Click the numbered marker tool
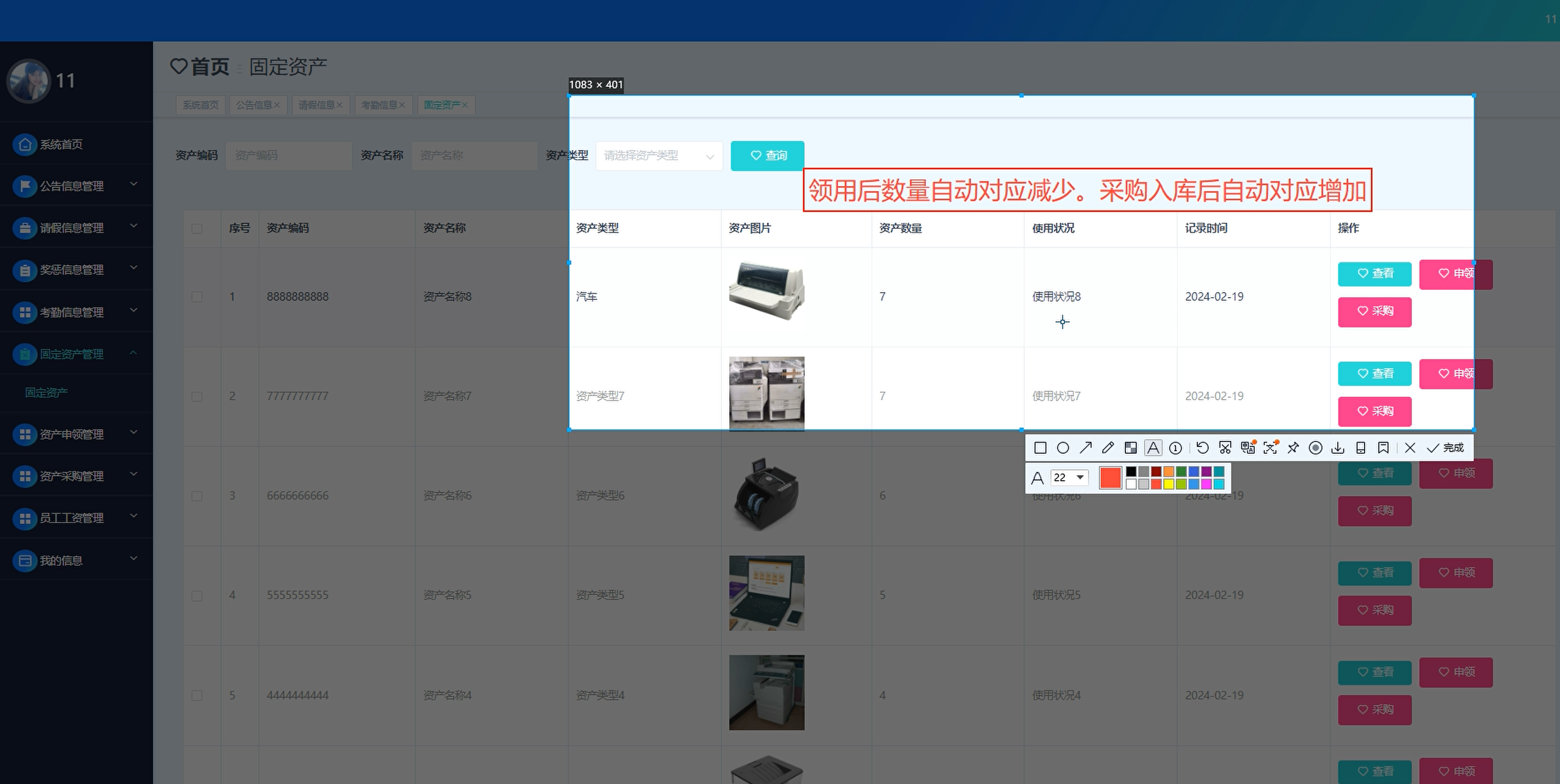Viewport: 1560px width, 784px height. (x=1175, y=447)
